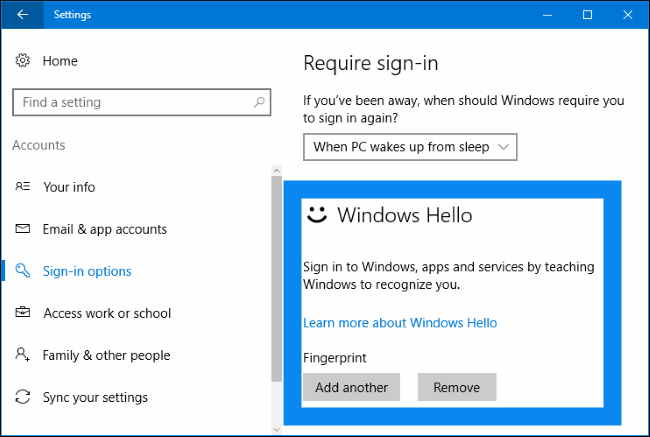Click the Sign-in options key icon
Image resolution: width=650 pixels, height=437 pixels.
click(x=23, y=271)
